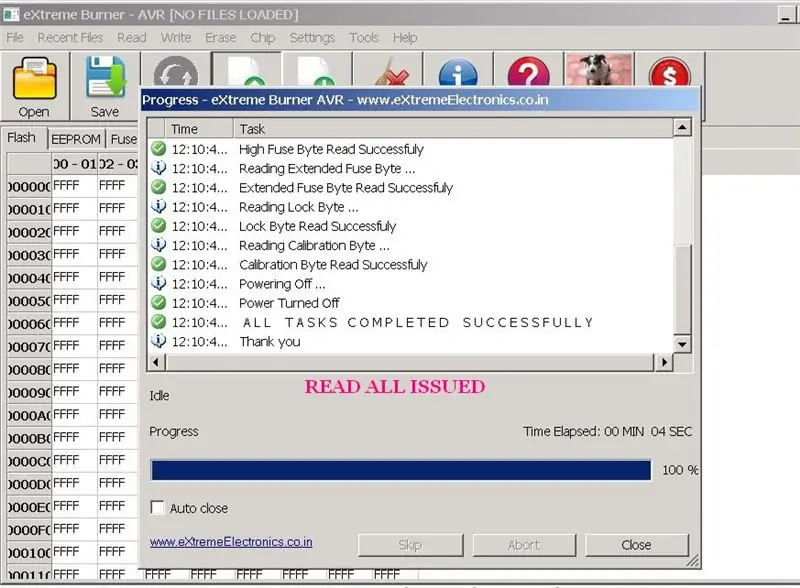Click task list scroll up arrow
This screenshot has width=800, height=588.
pos(682,127)
